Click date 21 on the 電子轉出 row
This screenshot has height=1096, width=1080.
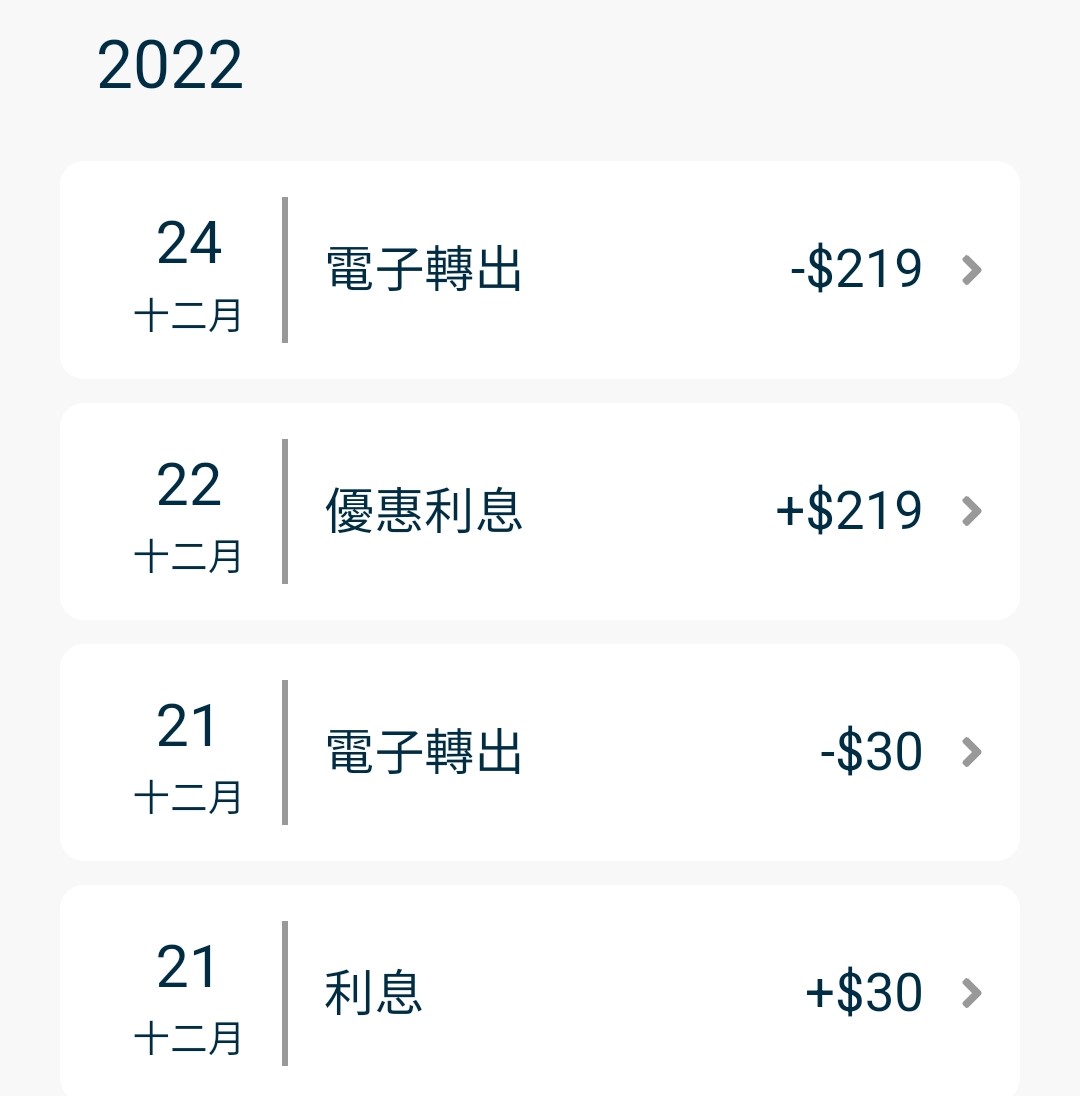tap(188, 727)
